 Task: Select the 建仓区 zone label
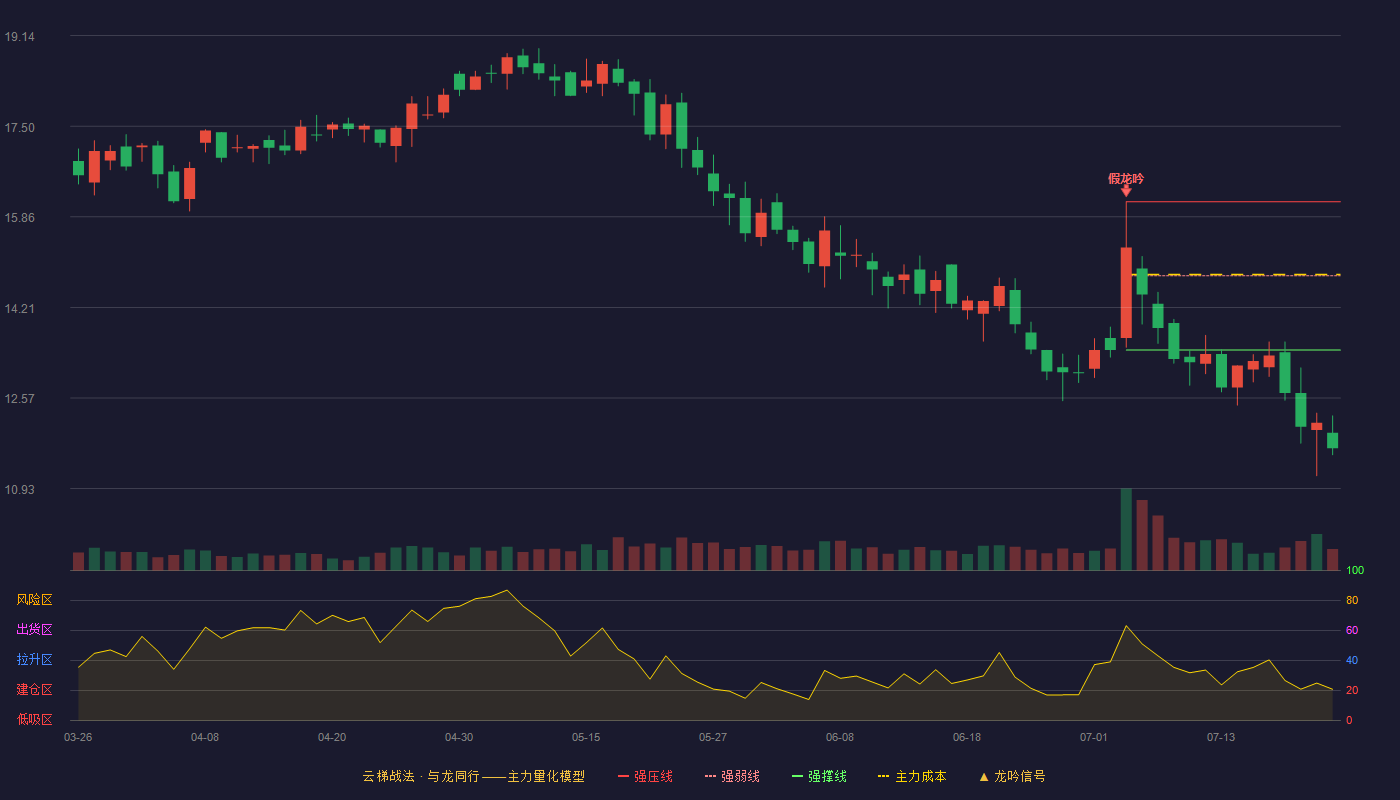pos(34,690)
